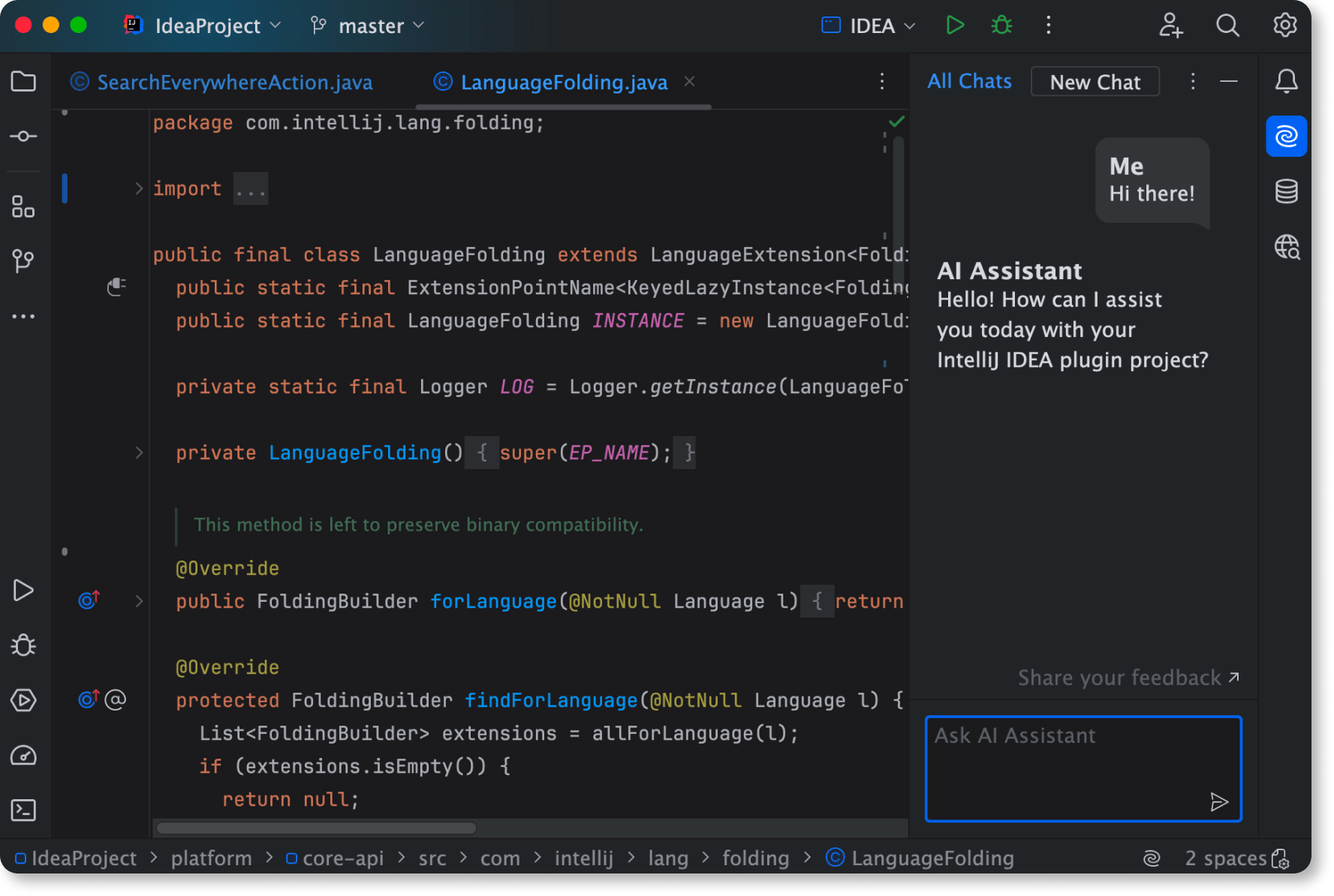
Task: Open the master branch dropdown
Action: coord(369,26)
